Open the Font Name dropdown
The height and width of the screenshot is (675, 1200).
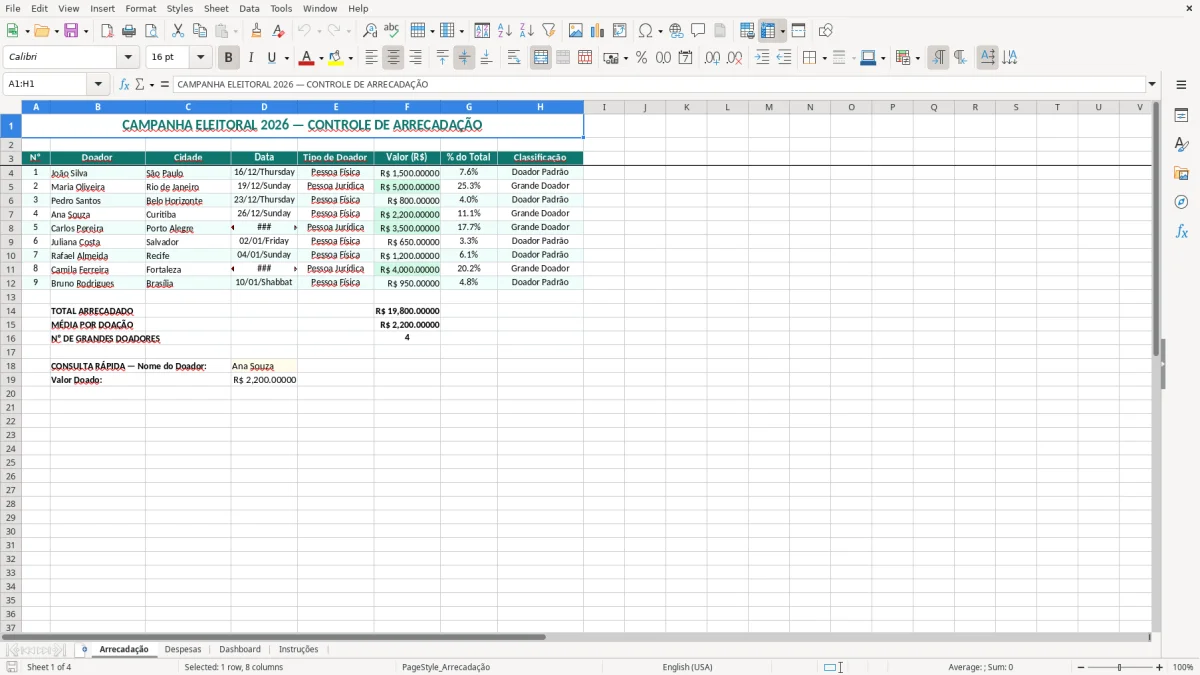tap(128, 58)
